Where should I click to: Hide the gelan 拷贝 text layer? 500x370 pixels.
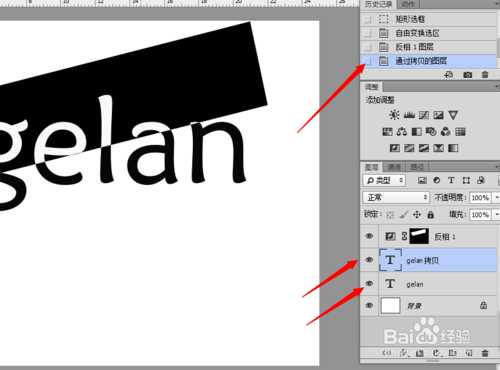tap(369, 260)
